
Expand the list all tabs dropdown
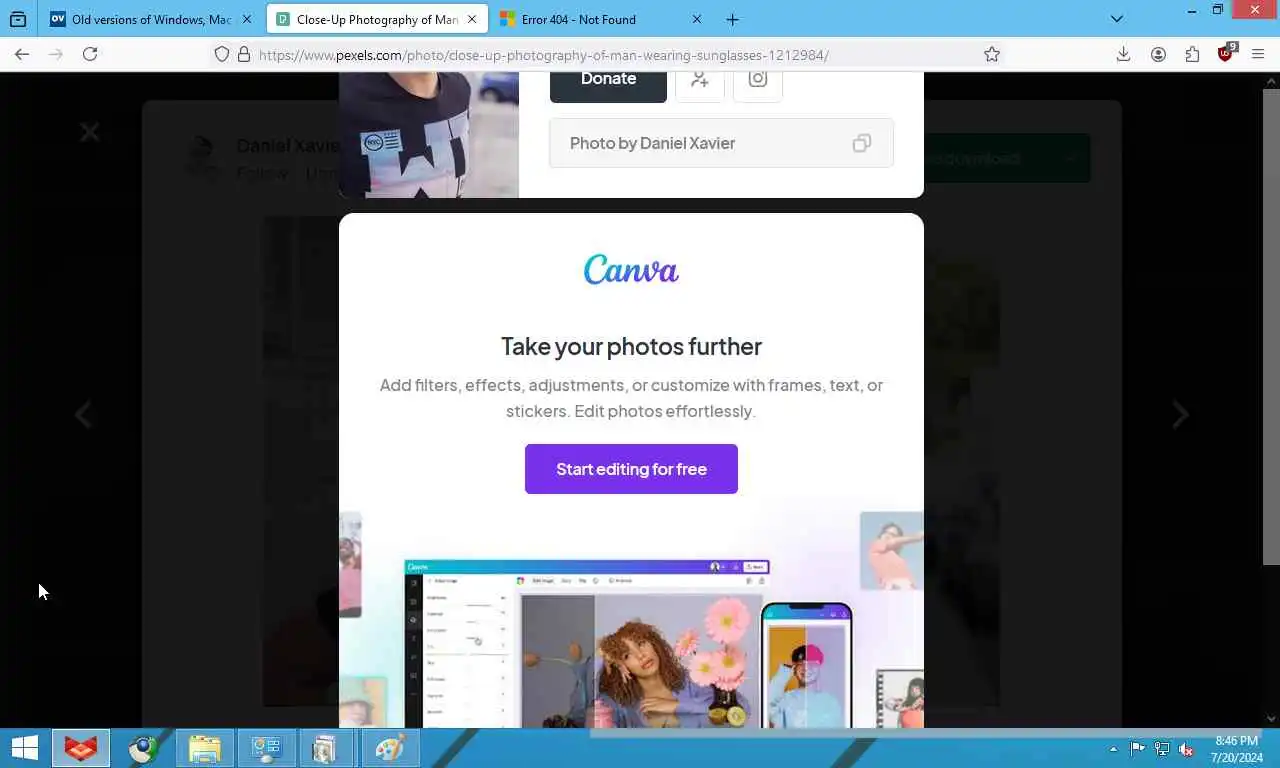click(x=1117, y=19)
